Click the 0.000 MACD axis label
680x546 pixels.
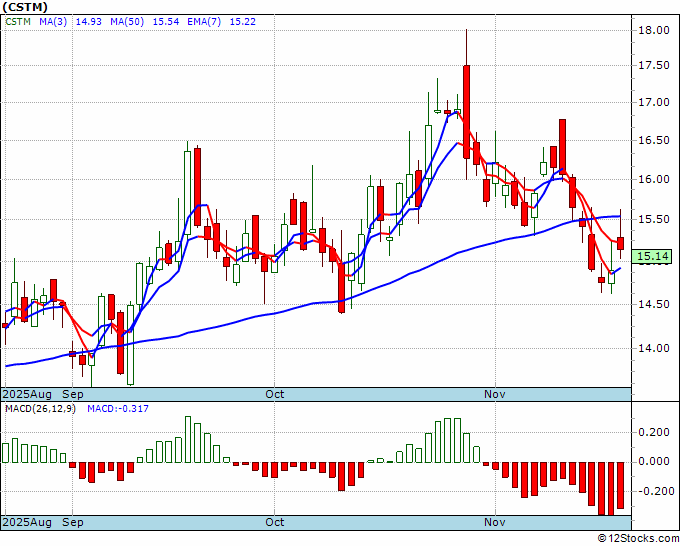coord(654,461)
